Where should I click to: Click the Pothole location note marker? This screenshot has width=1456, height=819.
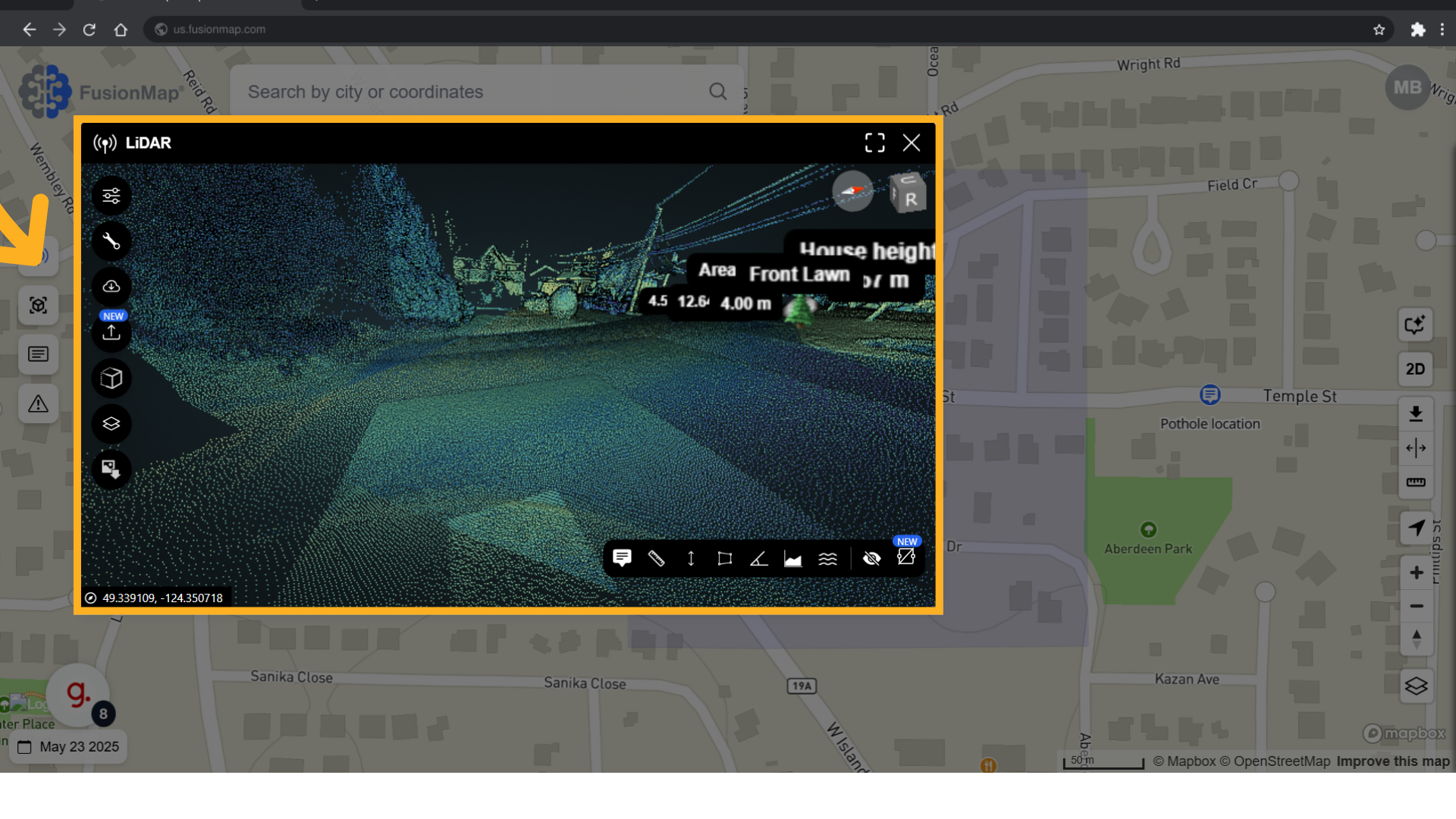1210,395
